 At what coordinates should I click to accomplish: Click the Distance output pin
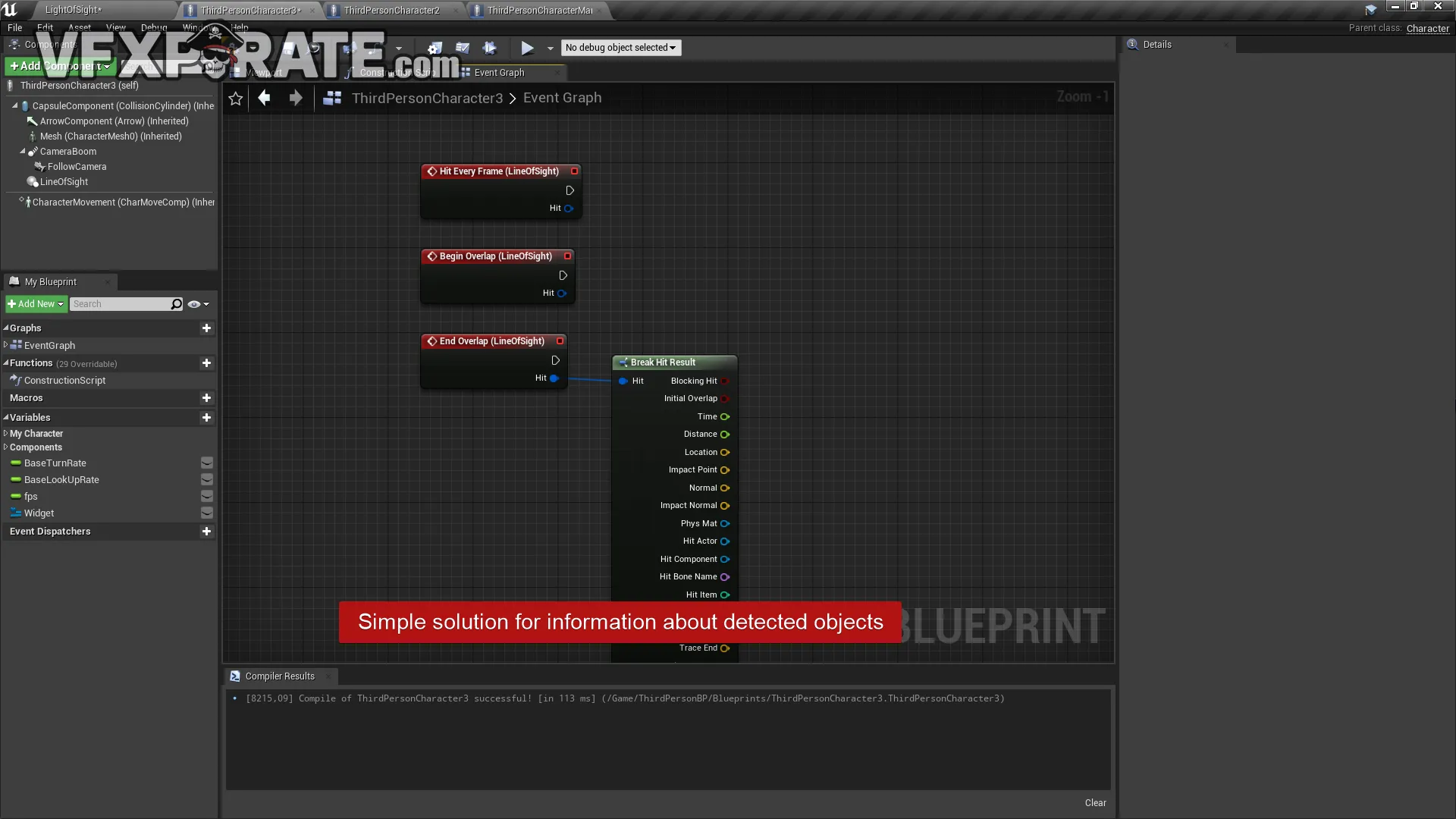click(725, 435)
